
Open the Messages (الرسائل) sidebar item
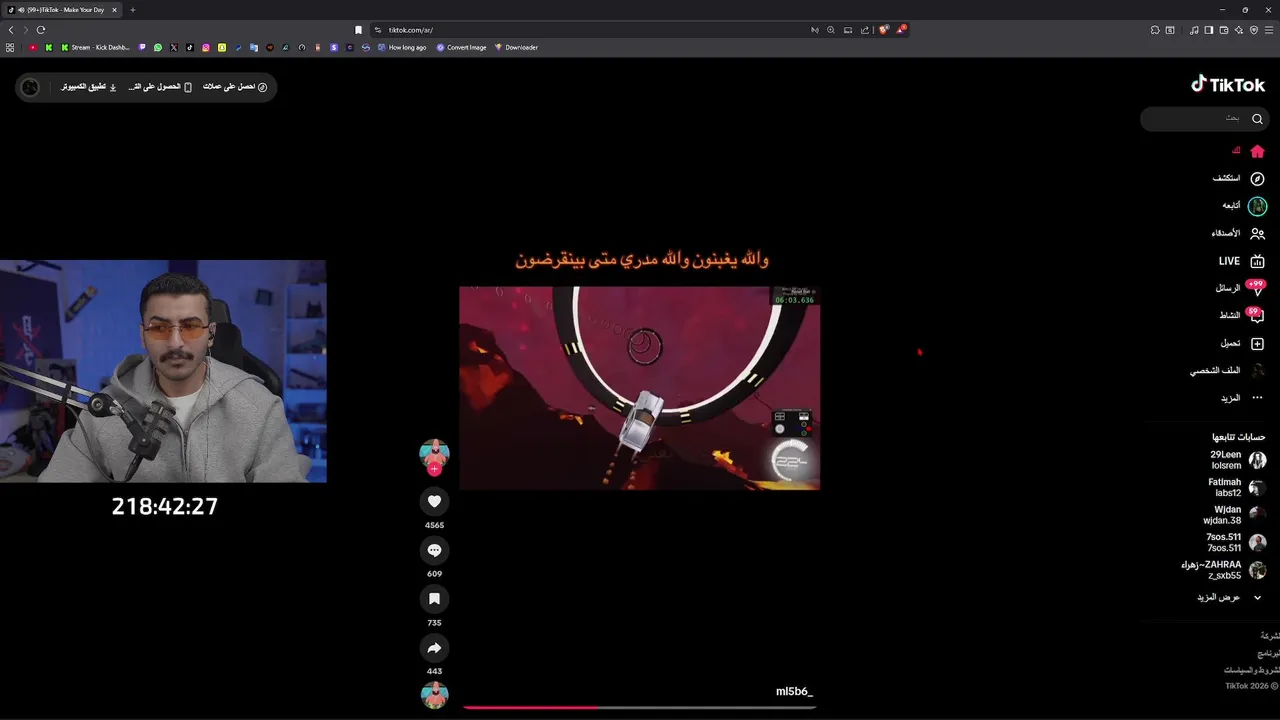(x=1240, y=288)
